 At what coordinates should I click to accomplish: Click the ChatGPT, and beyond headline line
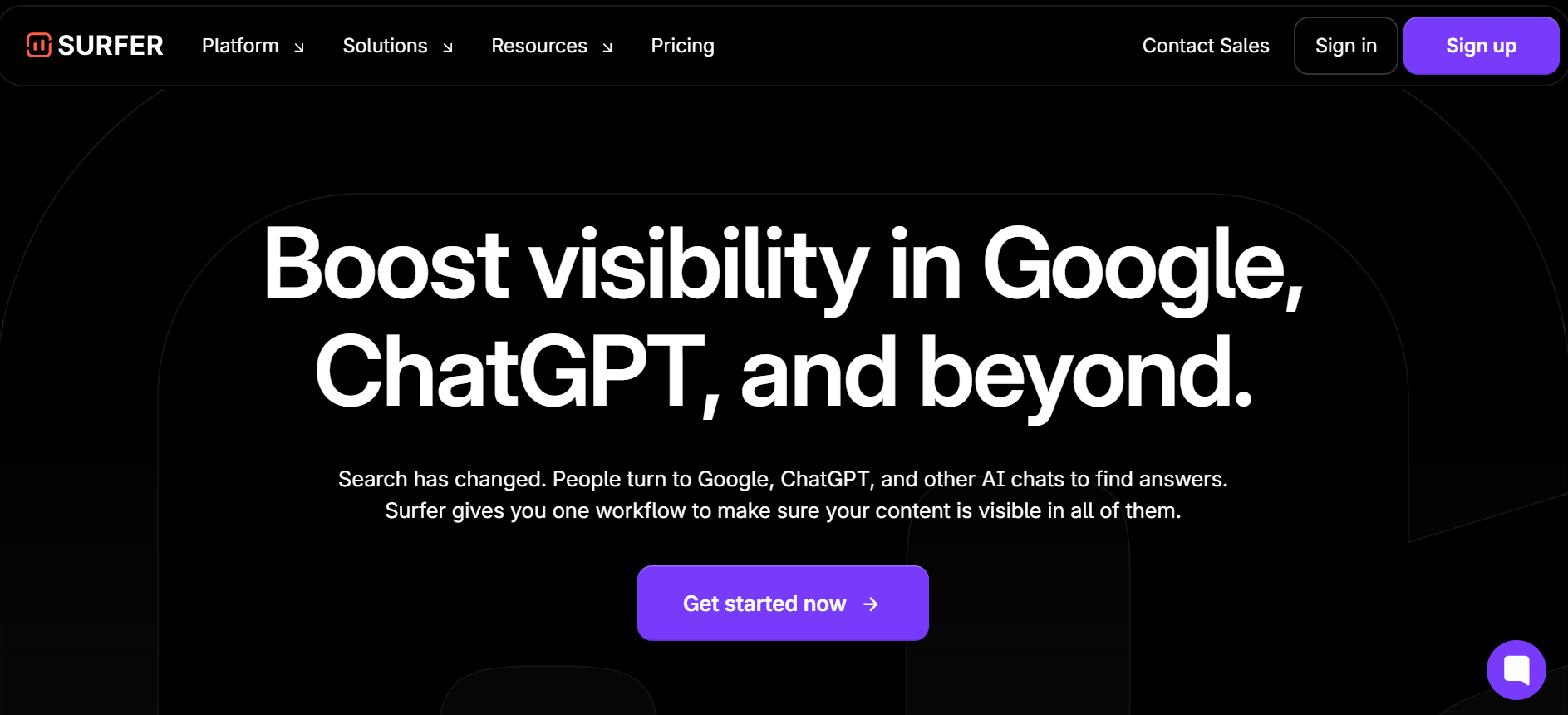click(783, 372)
